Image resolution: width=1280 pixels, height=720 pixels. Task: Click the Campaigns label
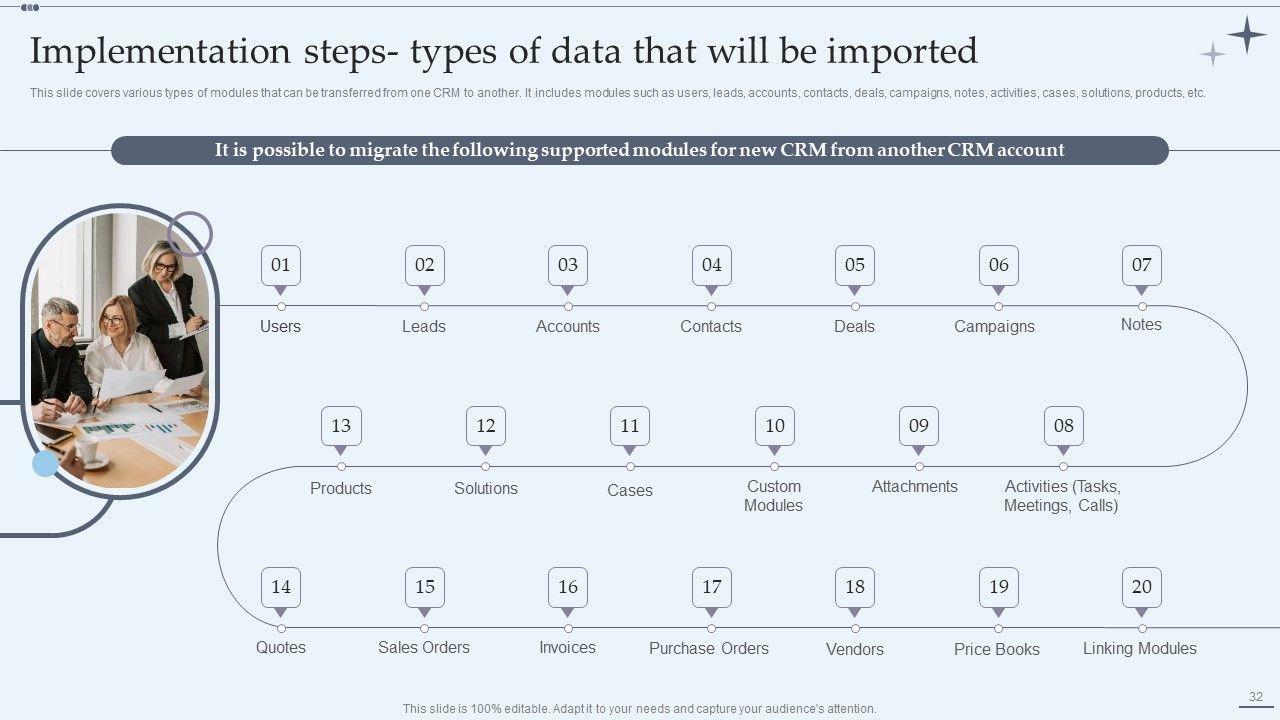pyautogui.click(x=994, y=326)
